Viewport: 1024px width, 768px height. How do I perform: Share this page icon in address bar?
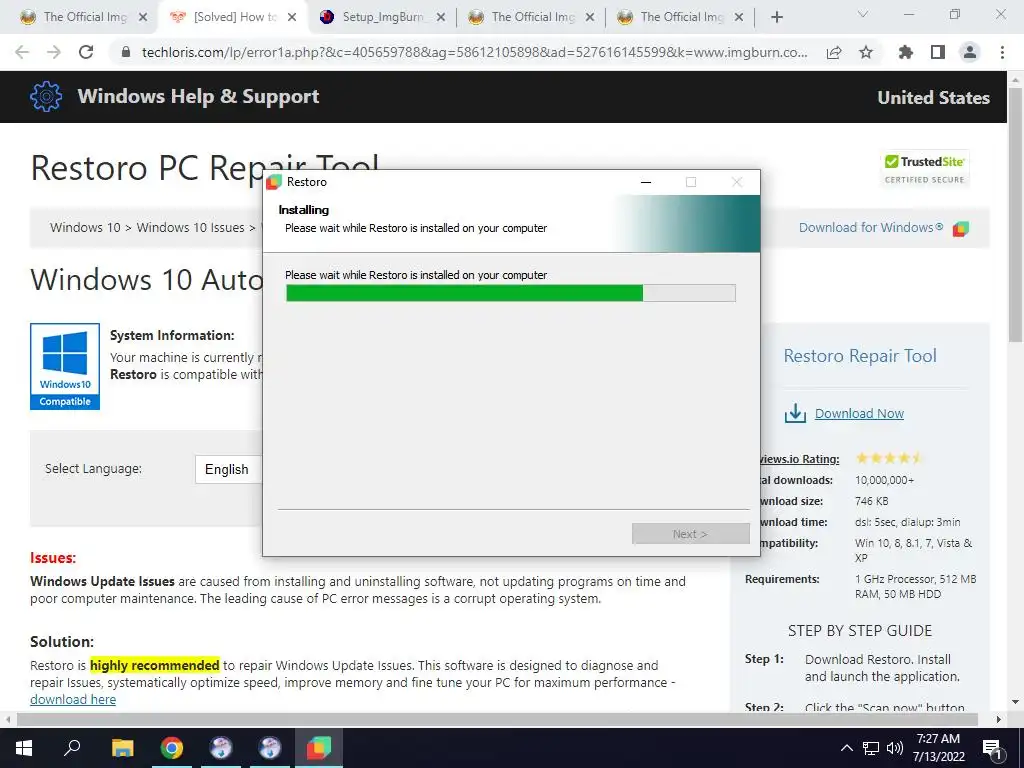834,52
